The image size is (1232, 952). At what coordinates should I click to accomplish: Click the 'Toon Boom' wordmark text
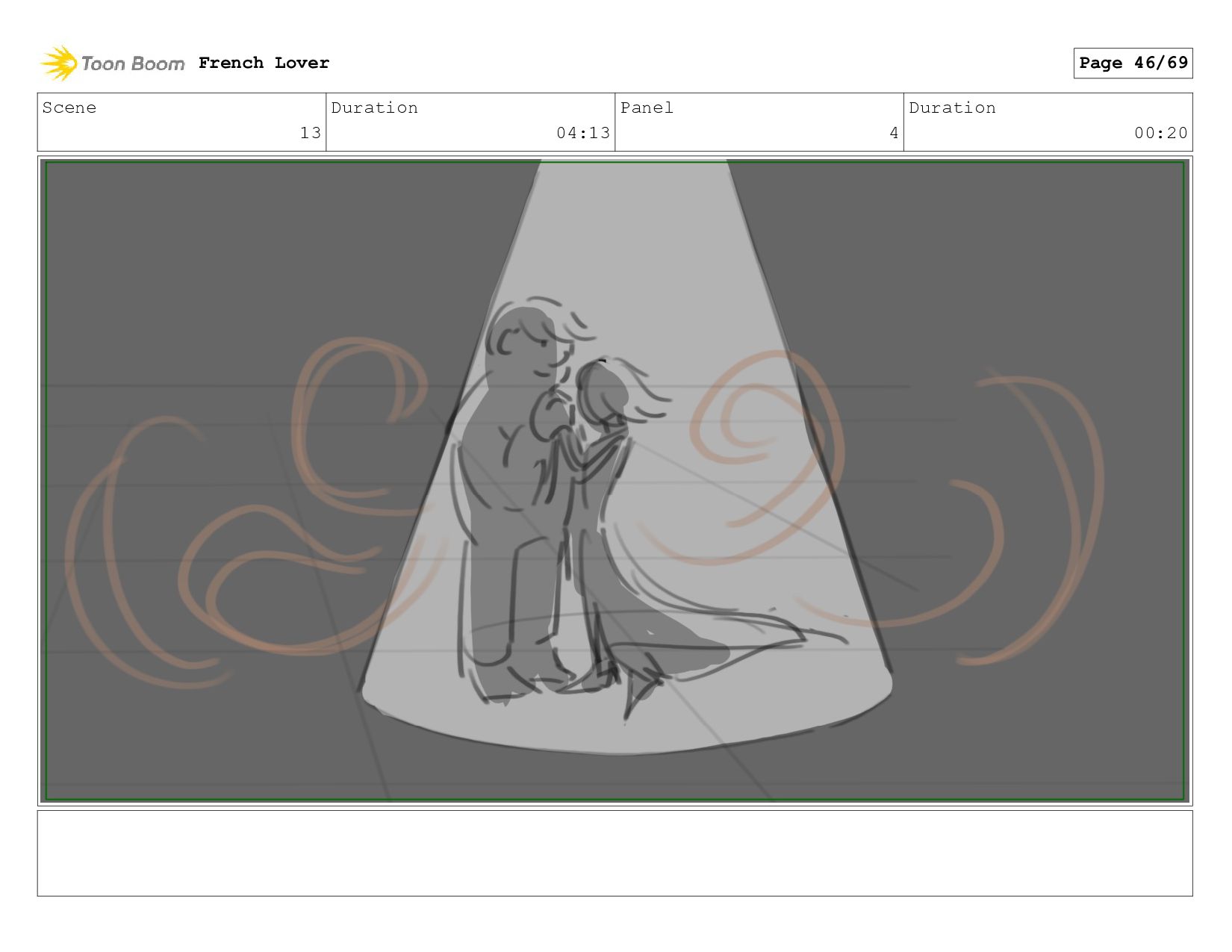(x=133, y=64)
